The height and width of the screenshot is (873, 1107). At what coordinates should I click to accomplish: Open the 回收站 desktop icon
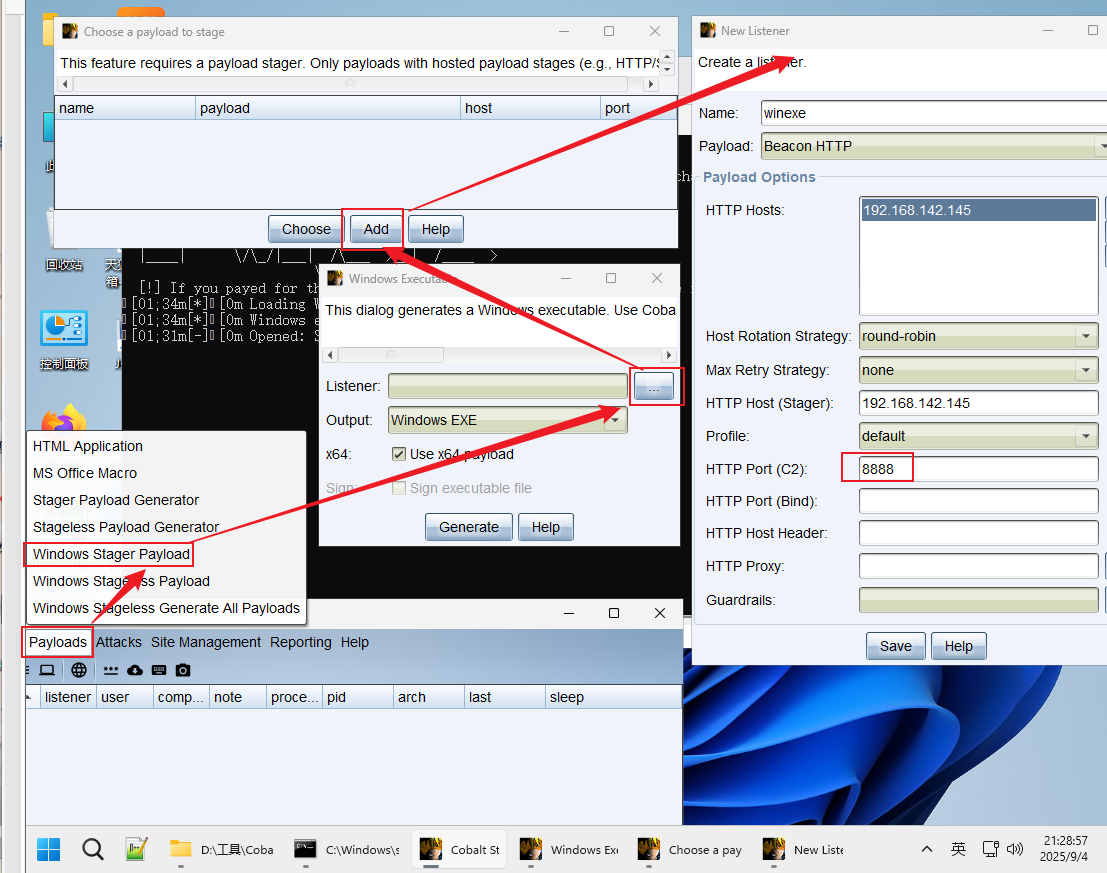64,241
